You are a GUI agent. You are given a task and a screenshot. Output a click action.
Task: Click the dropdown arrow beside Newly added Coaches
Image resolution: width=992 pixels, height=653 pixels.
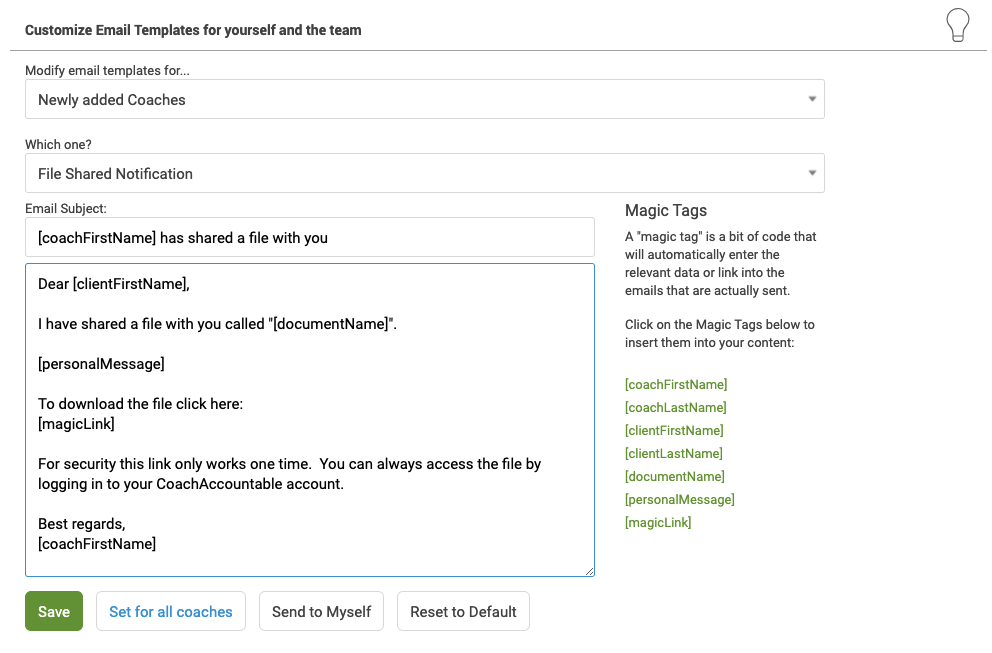coord(811,100)
